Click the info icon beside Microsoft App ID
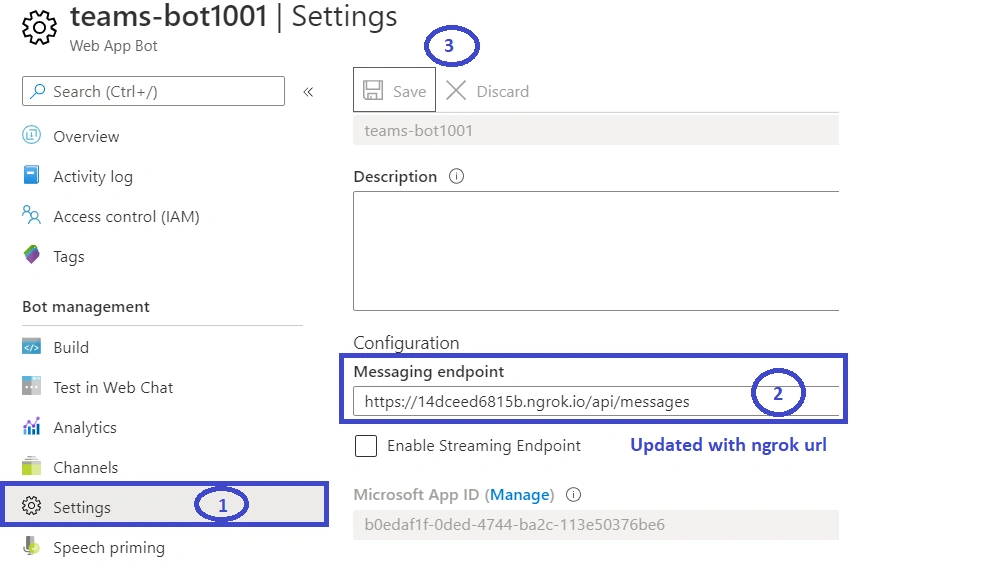 pyautogui.click(x=573, y=494)
